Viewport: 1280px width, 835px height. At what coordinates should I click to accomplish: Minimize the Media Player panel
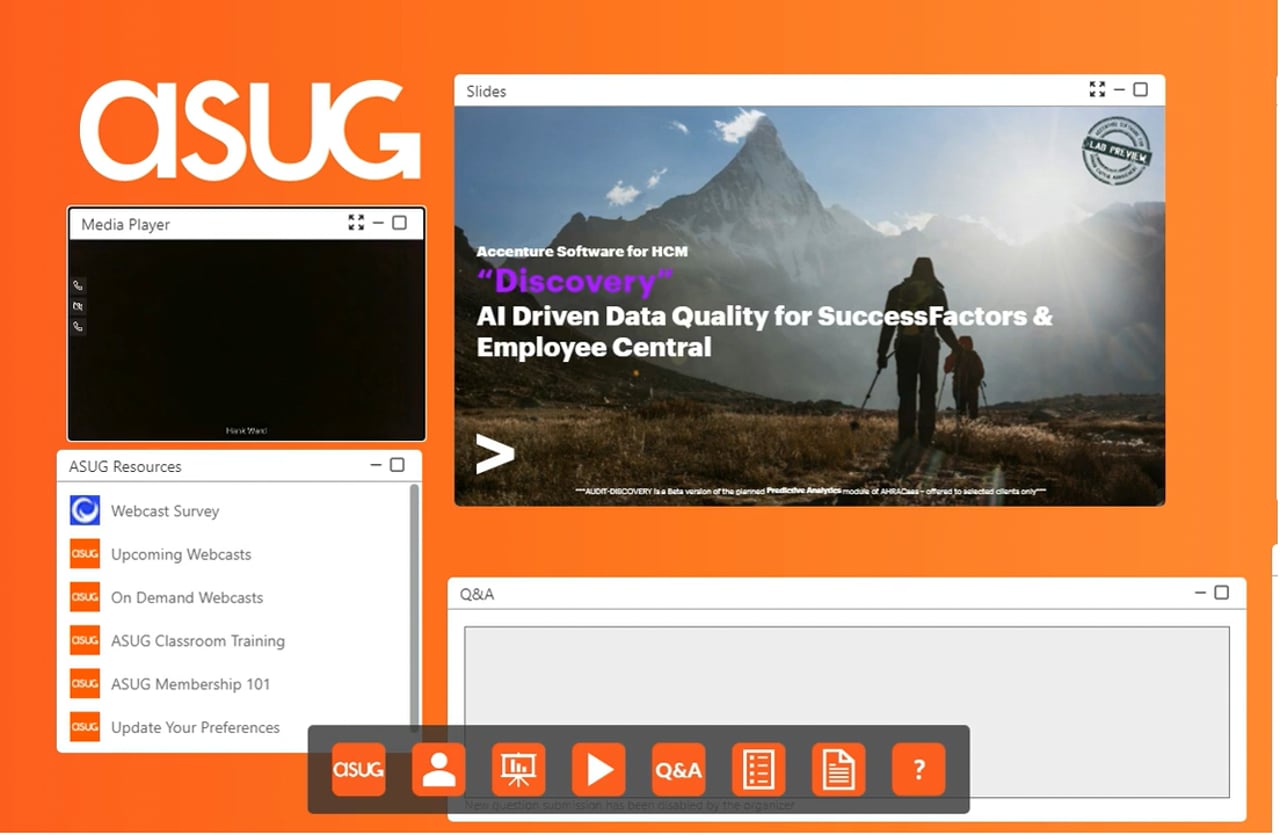(x=378, y=223)
